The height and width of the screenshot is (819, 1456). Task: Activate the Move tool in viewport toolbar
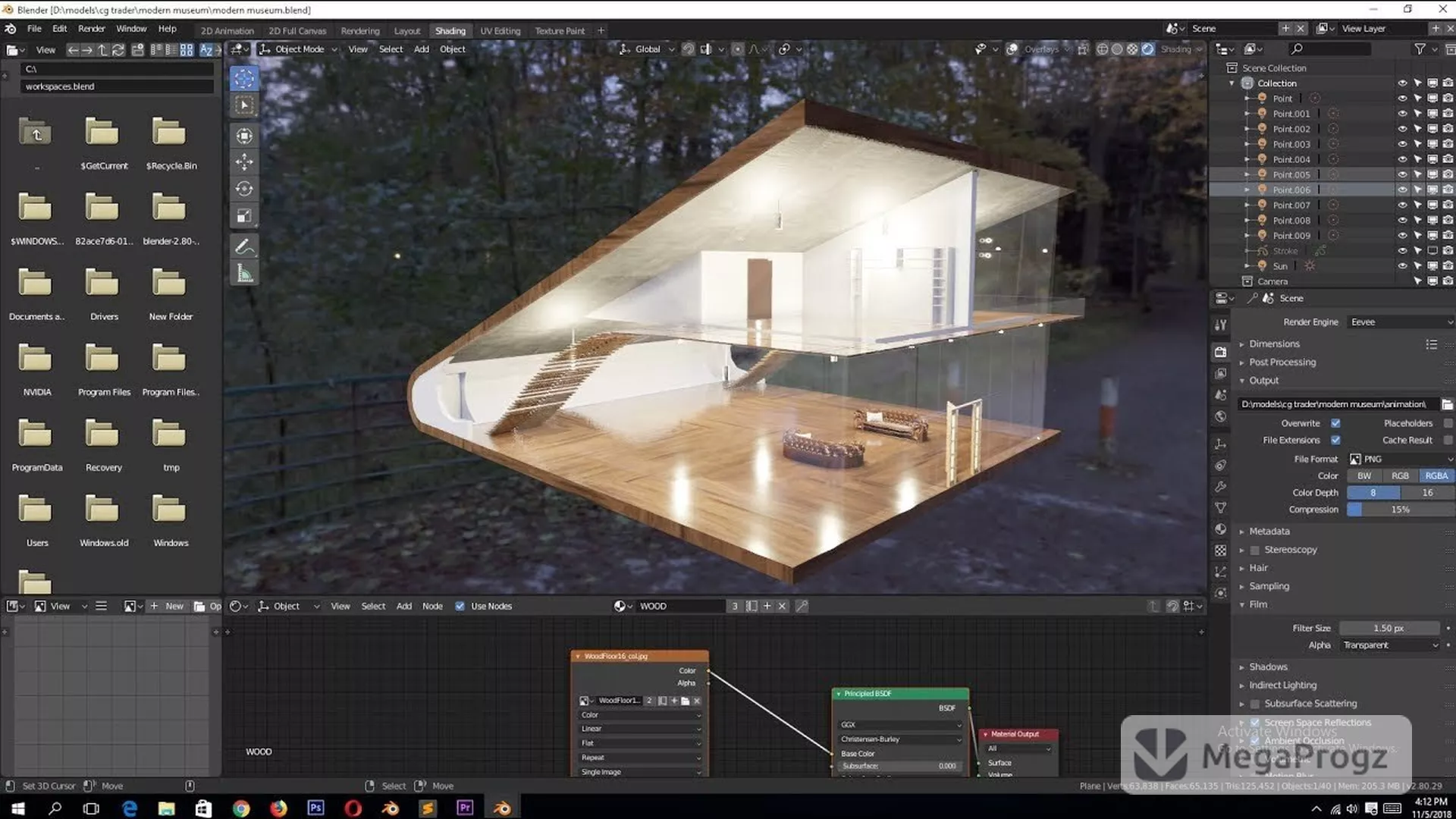[244, 162]
